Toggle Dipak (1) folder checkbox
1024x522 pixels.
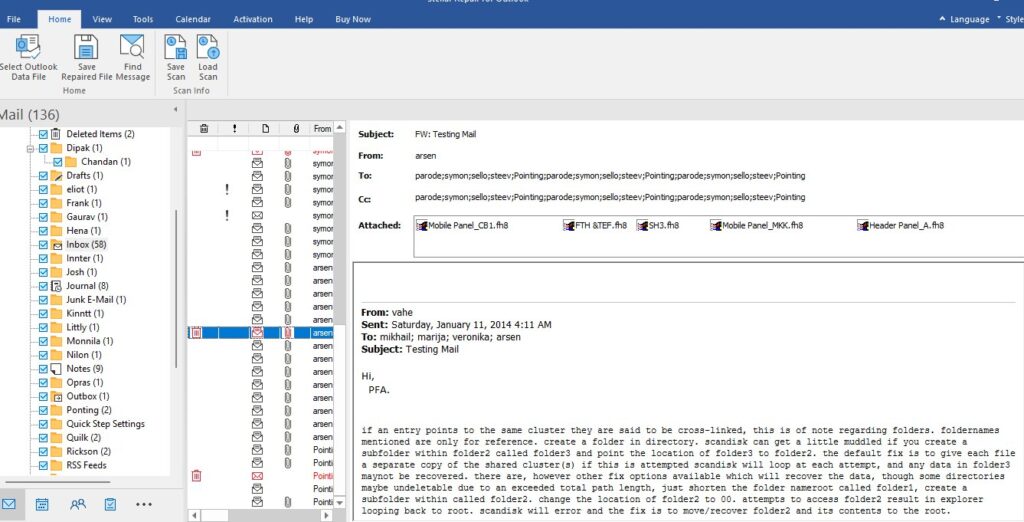43,148
